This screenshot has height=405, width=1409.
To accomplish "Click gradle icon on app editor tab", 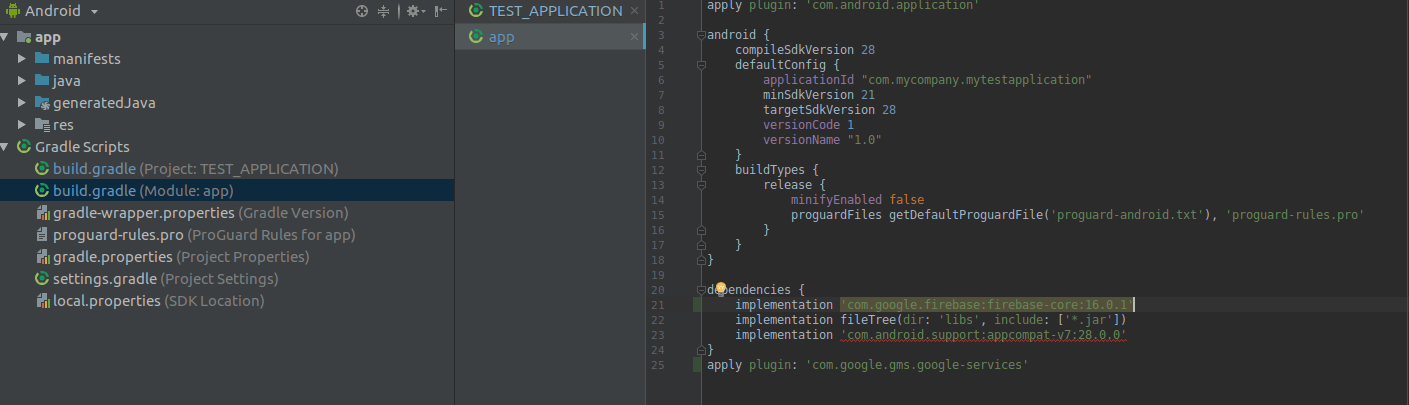I will (x=475, y=37).
